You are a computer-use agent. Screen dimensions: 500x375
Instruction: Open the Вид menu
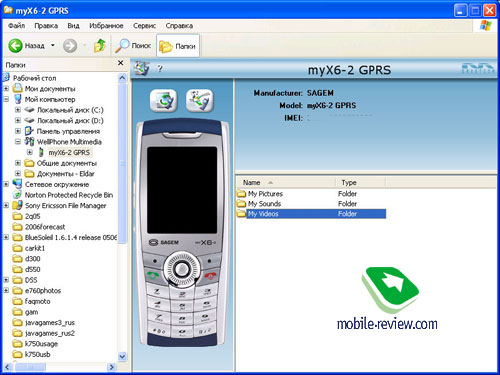click(73, 26)
